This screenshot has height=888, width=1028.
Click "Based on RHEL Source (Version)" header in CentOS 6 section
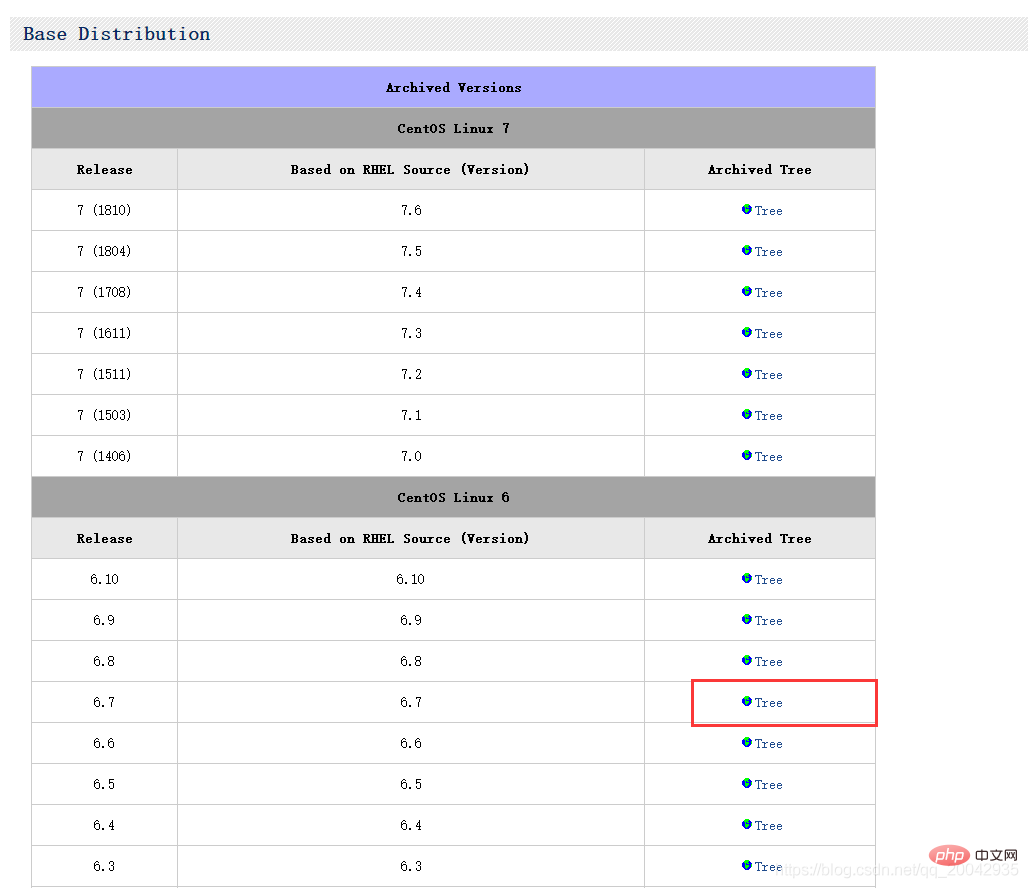(410, 539)
